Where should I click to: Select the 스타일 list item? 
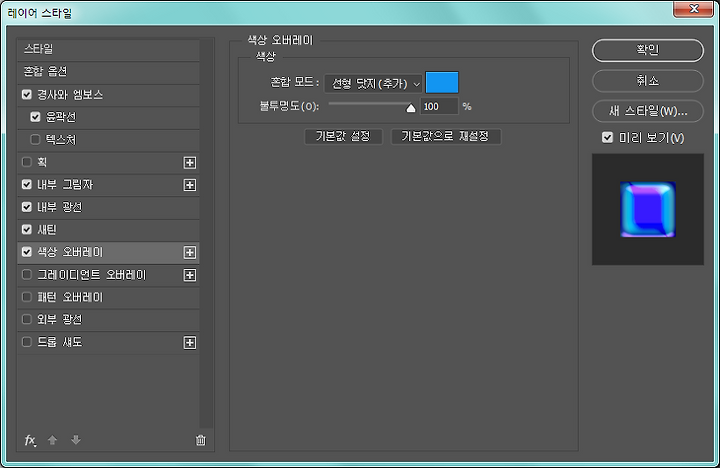108,49
